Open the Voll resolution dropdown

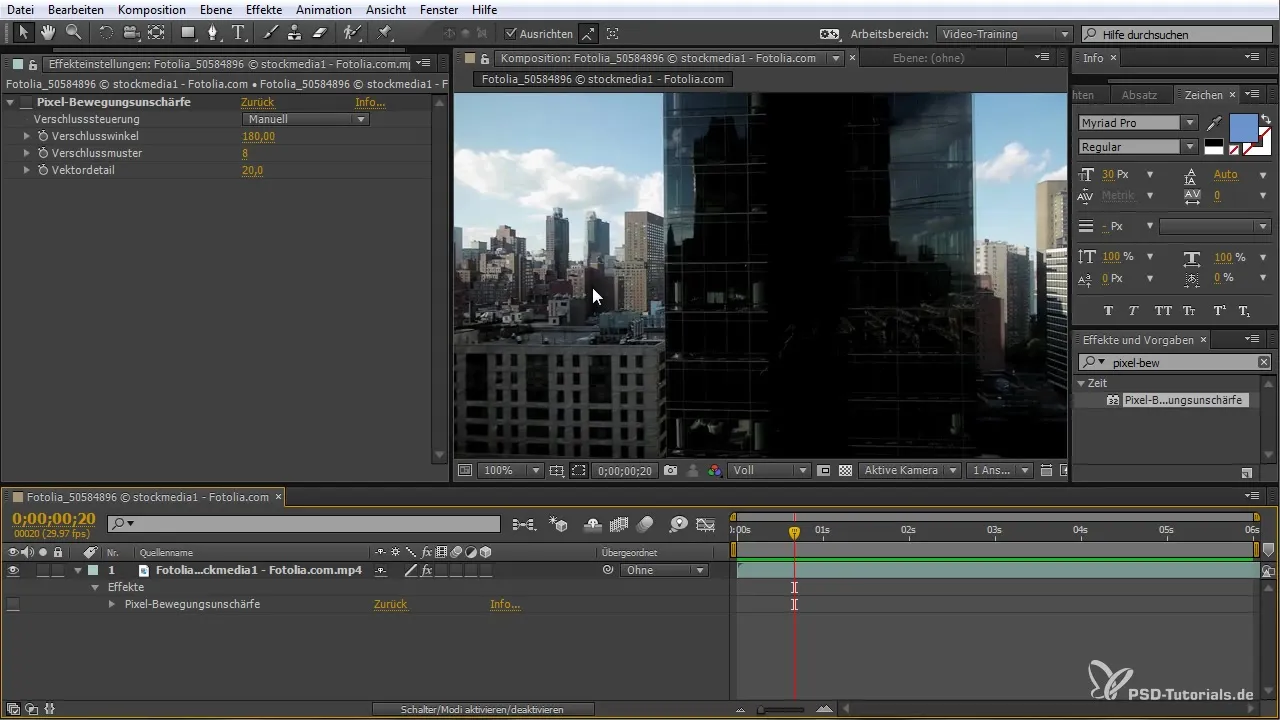pyautogui.click(x=769, y=470)
